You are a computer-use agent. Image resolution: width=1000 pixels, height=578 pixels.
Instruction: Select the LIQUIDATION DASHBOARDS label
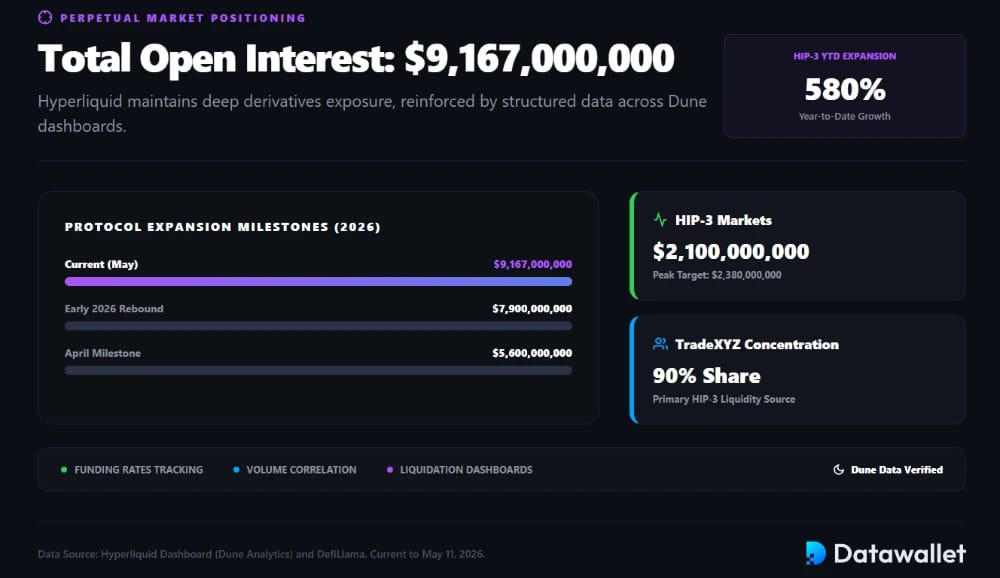point(466,470)
